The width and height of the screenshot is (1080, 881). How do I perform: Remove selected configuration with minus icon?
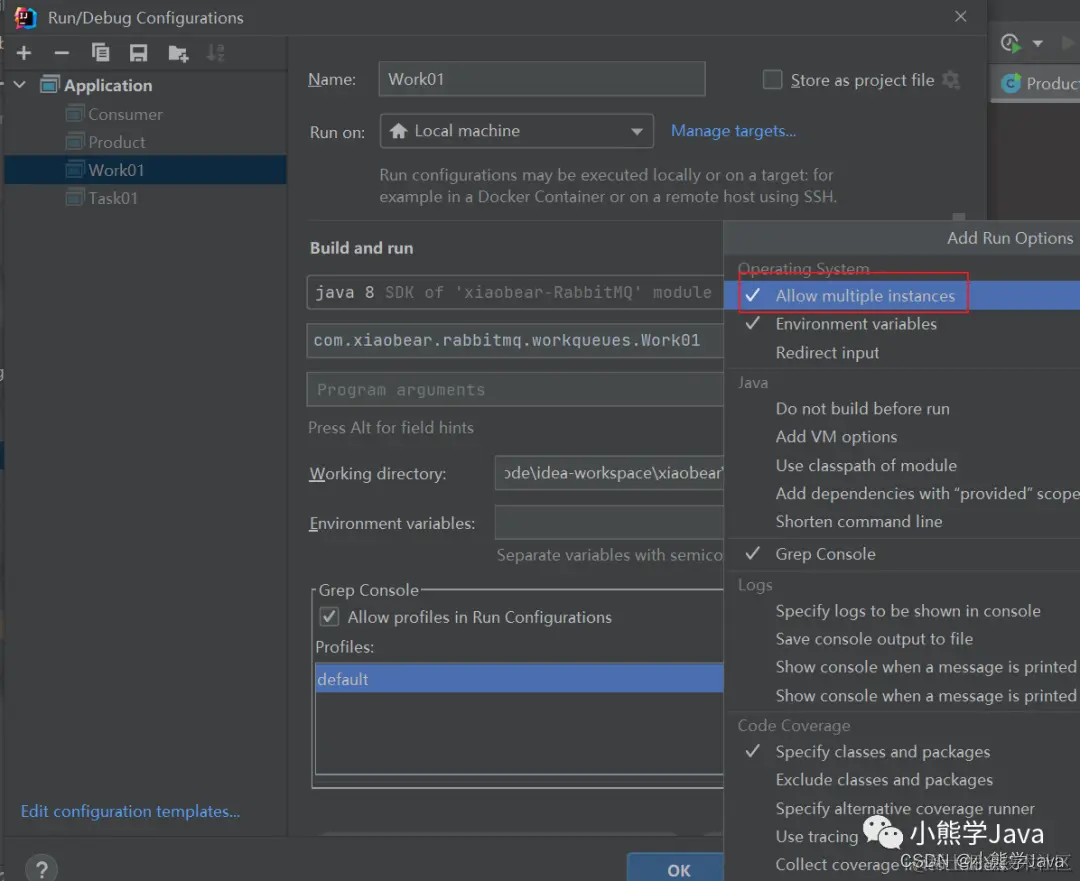62,53
